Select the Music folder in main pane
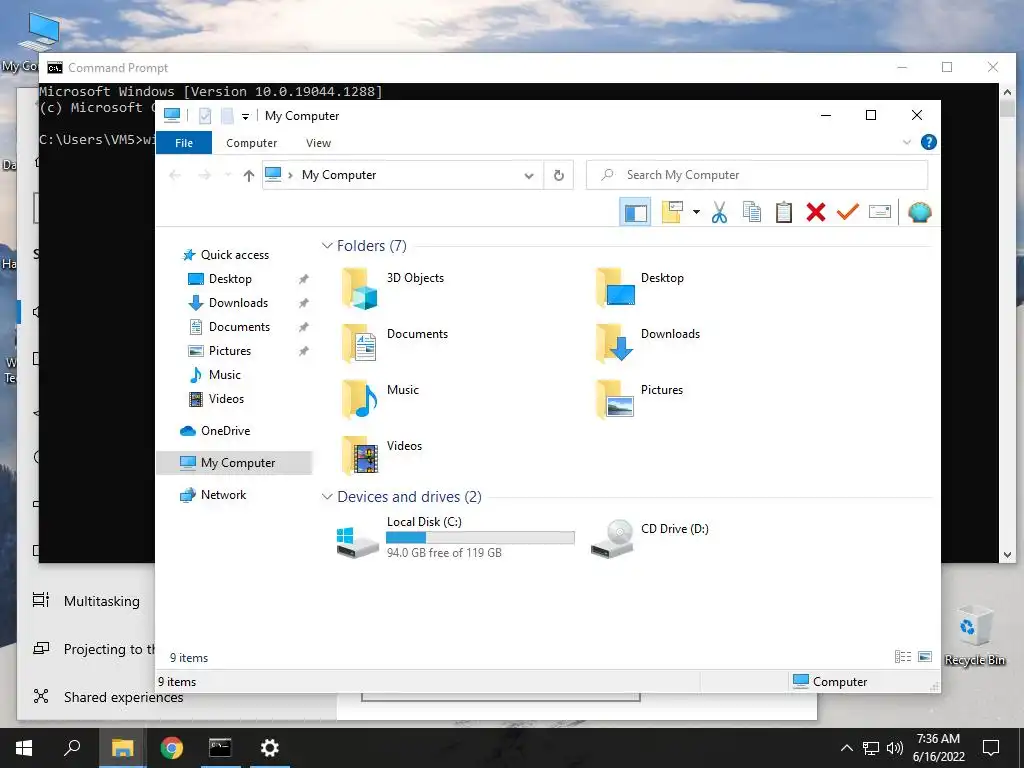This screenshot has height=768, width=1024. [379, 400]
